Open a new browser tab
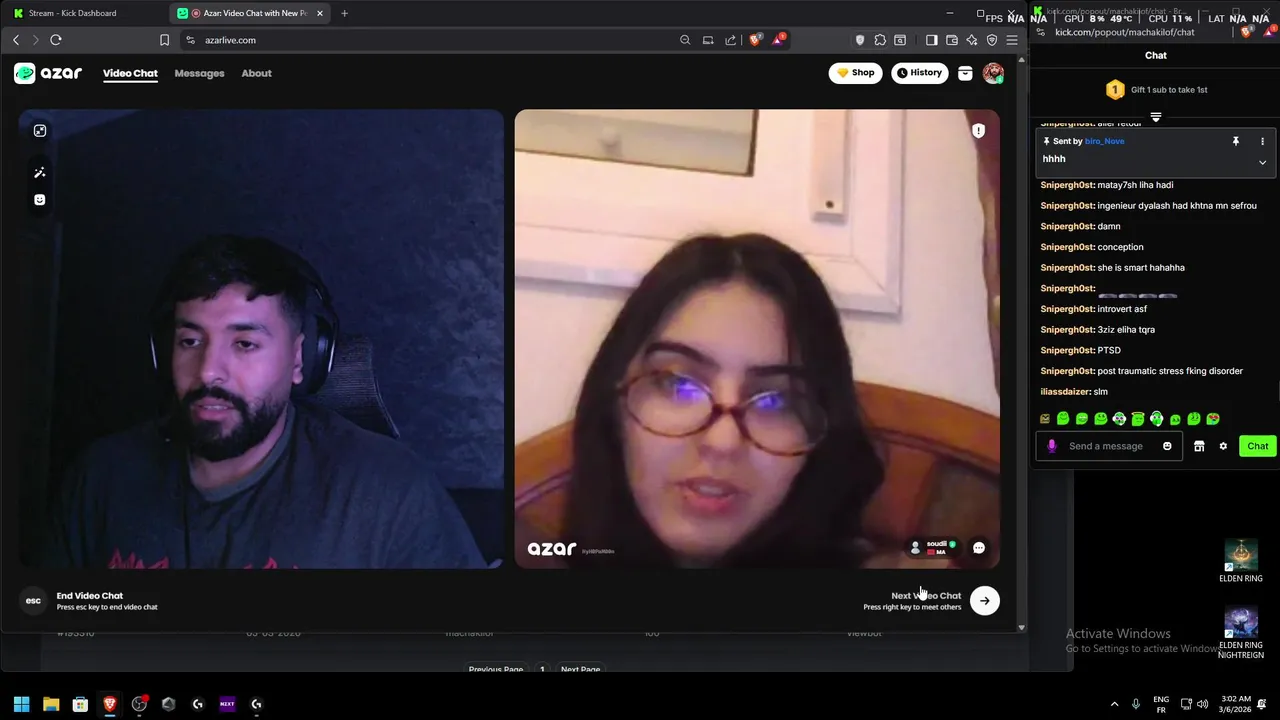The width and height of the screenshot is (1280, 720). click(344, 13)
